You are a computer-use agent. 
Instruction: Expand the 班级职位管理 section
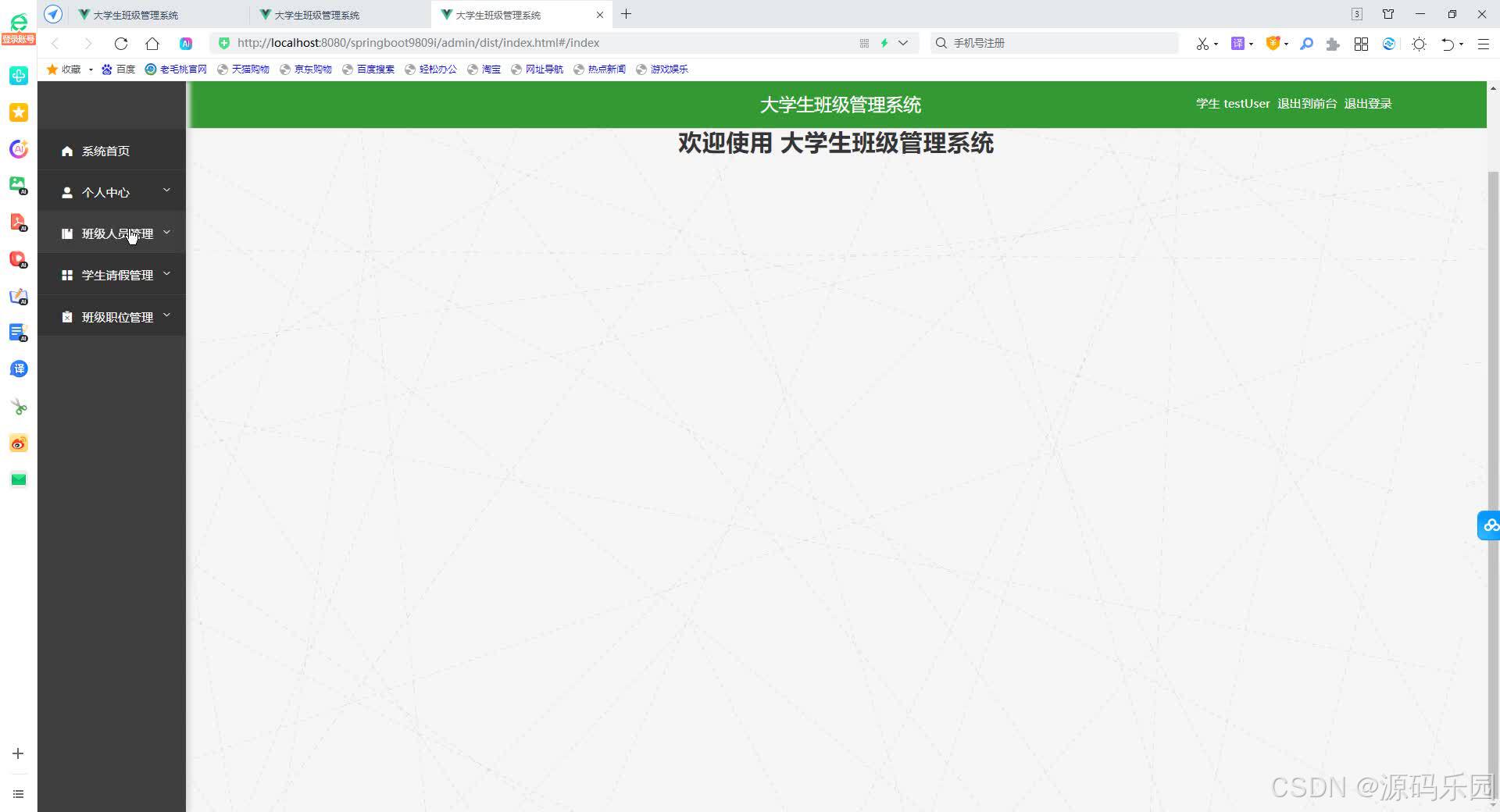click(x=166, y=315)
